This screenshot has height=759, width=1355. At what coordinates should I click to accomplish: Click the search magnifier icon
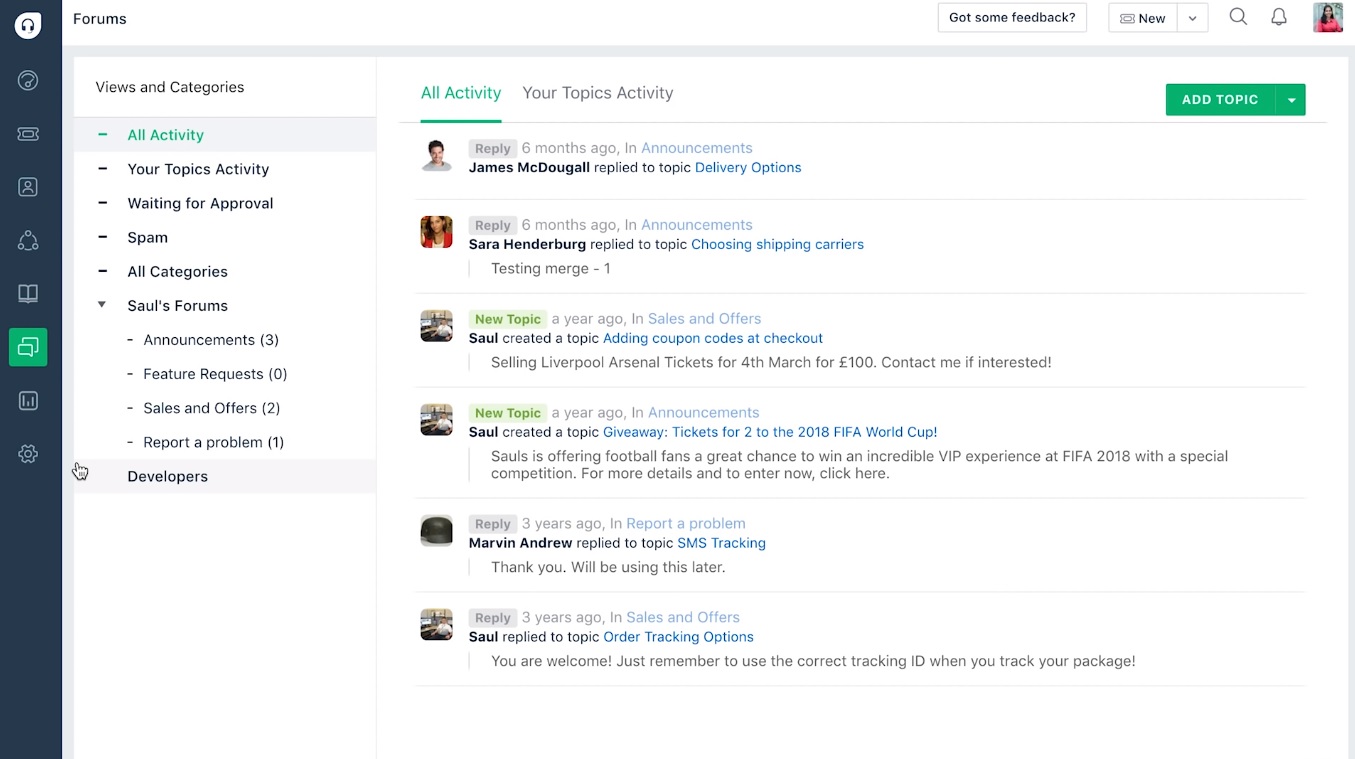pyautogui.click(x=1238, y=17)
